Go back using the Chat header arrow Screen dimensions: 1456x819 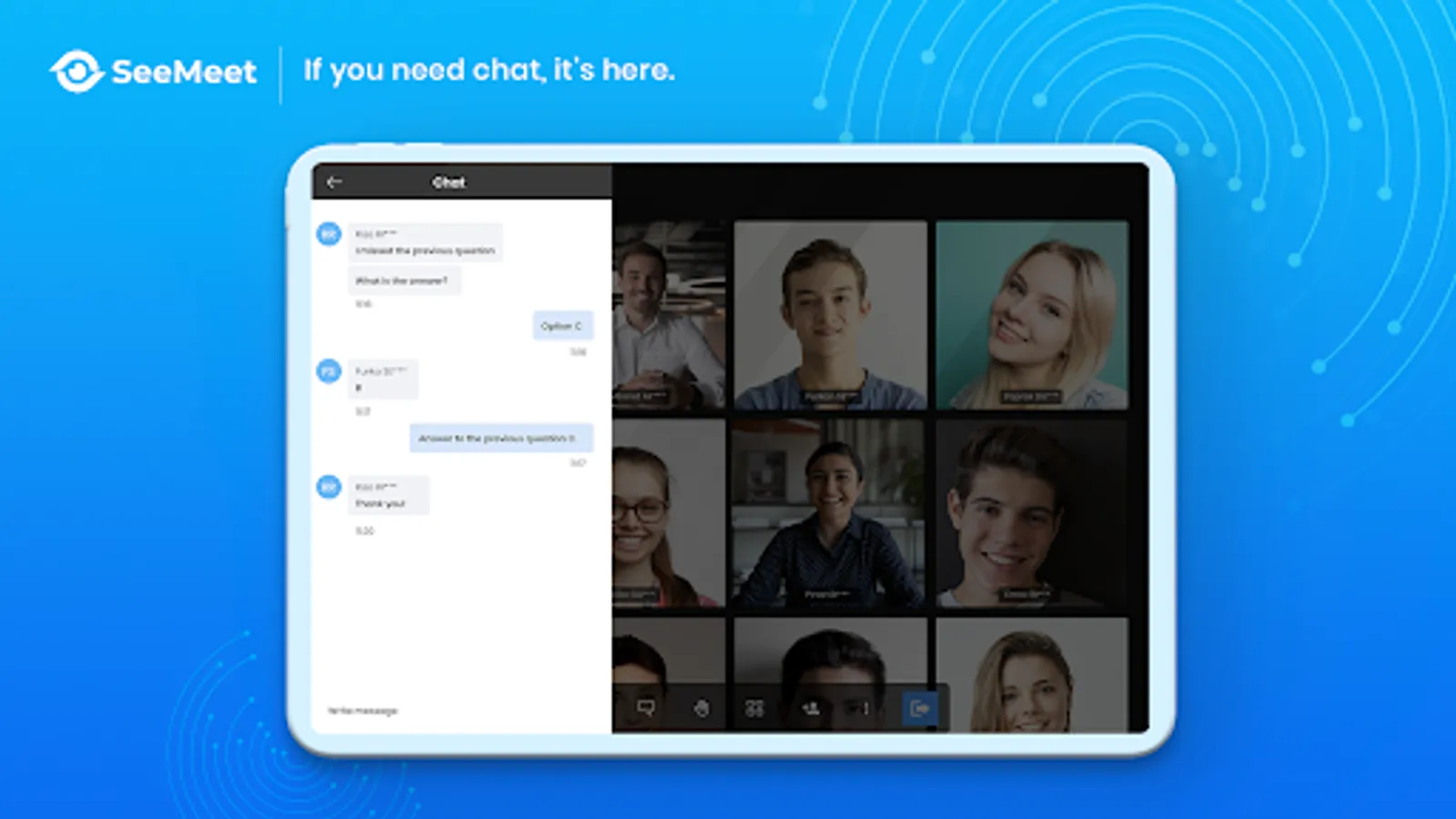click(334, 182)
